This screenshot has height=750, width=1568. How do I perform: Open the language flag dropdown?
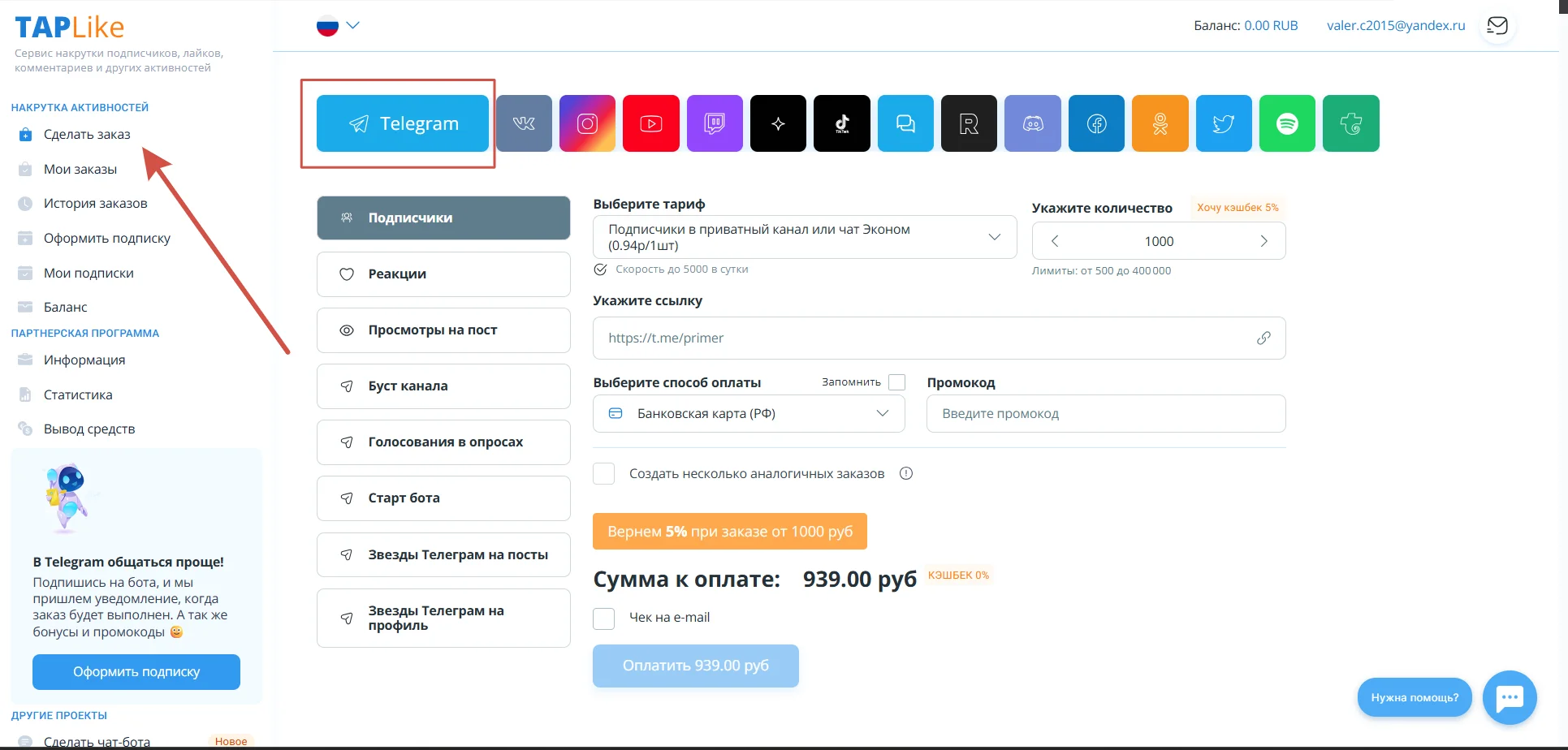click(338, 26)
